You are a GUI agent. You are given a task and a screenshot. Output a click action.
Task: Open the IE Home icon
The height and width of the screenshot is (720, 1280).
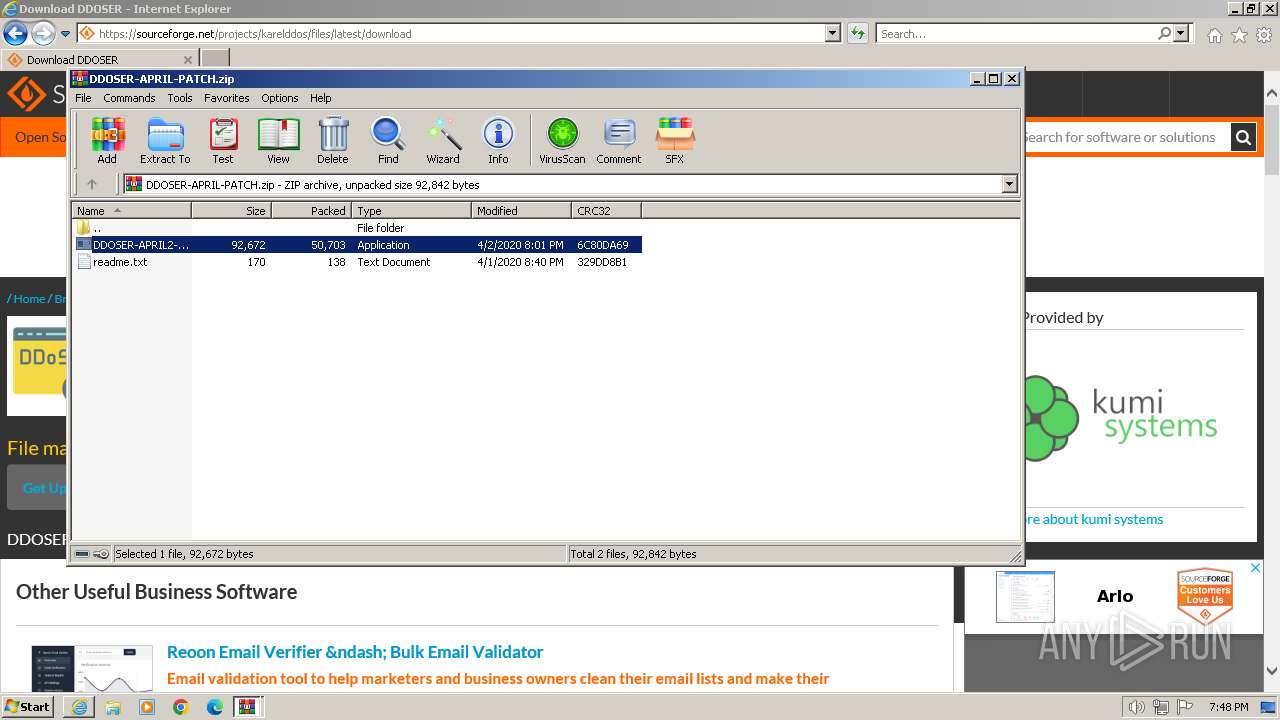(x=1214, y=35)
